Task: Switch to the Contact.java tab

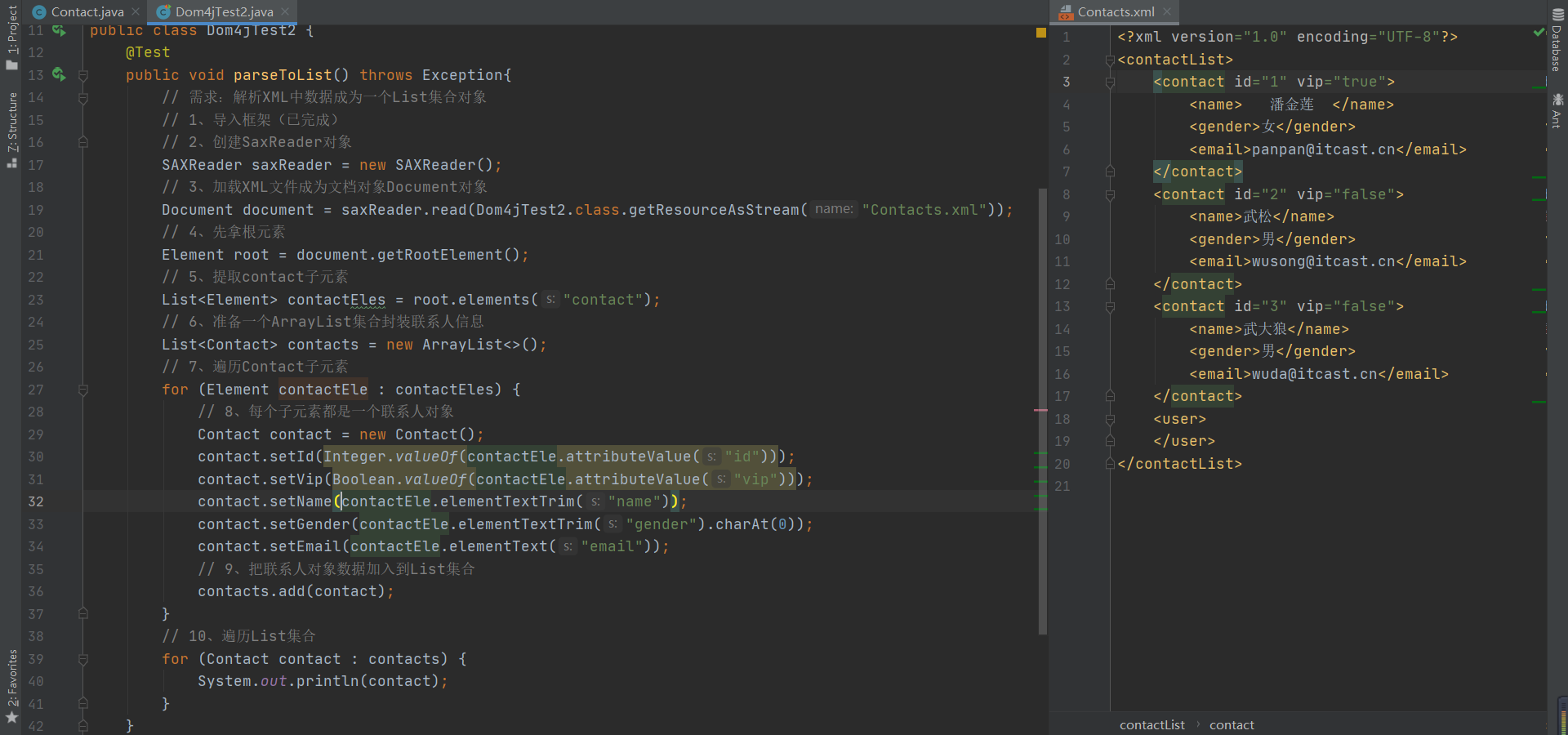Action: [87, 11]
